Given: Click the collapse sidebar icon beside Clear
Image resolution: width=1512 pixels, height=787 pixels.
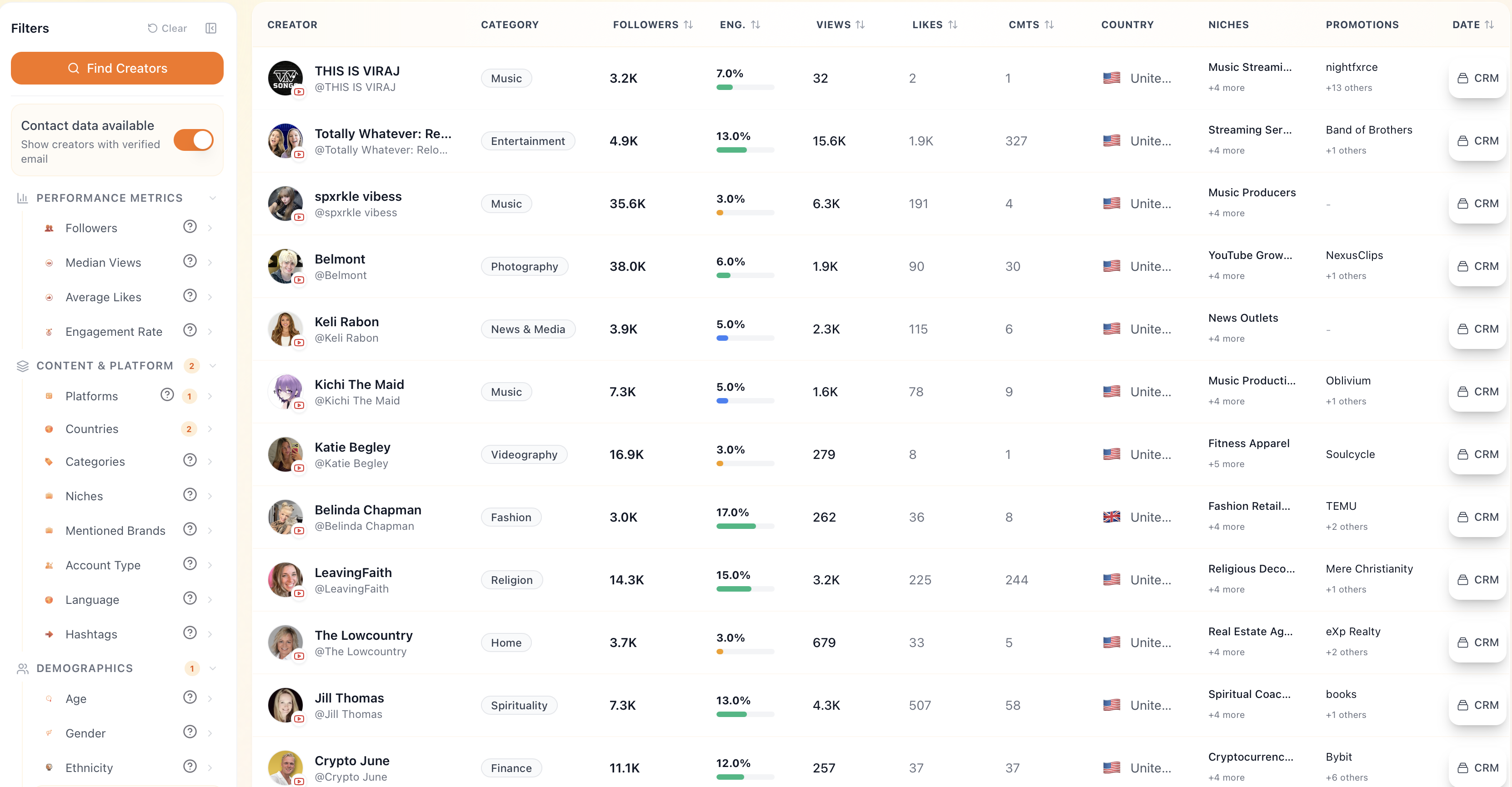Looking at the screenshot, I should [x=211, y=28].
